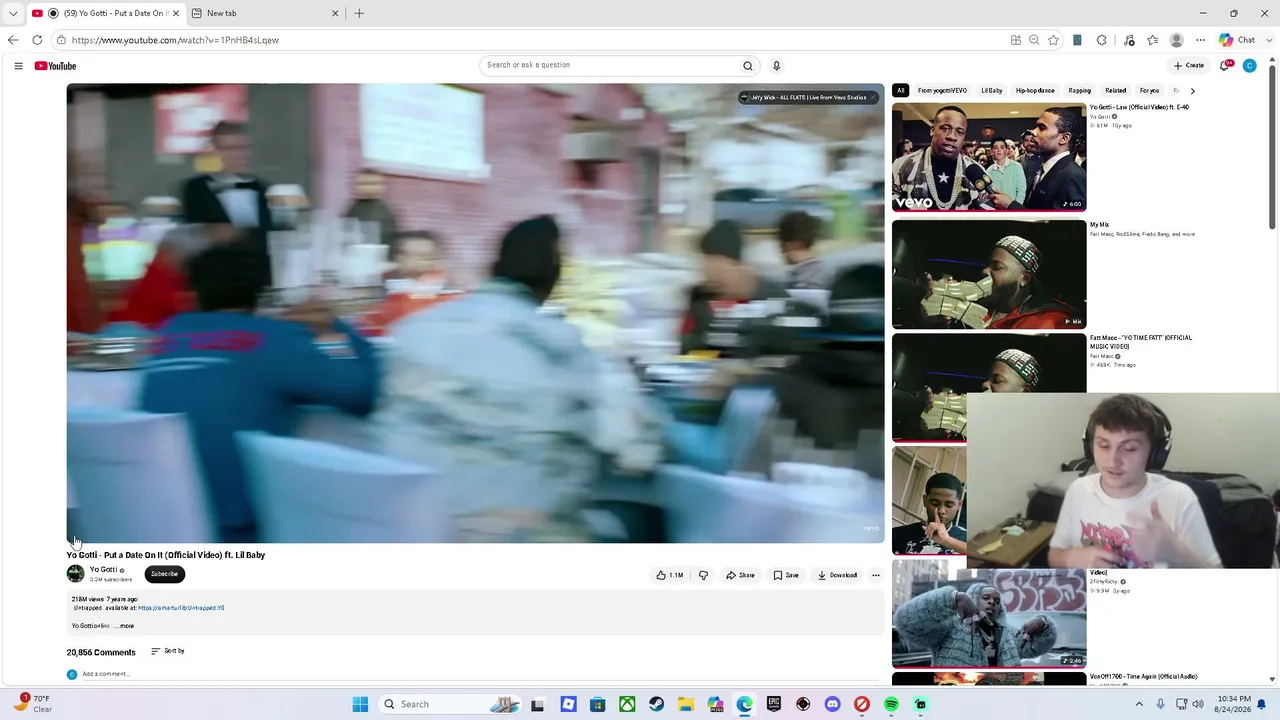
Task: Open Discord from the taskbar
Action: pos(832,704)
